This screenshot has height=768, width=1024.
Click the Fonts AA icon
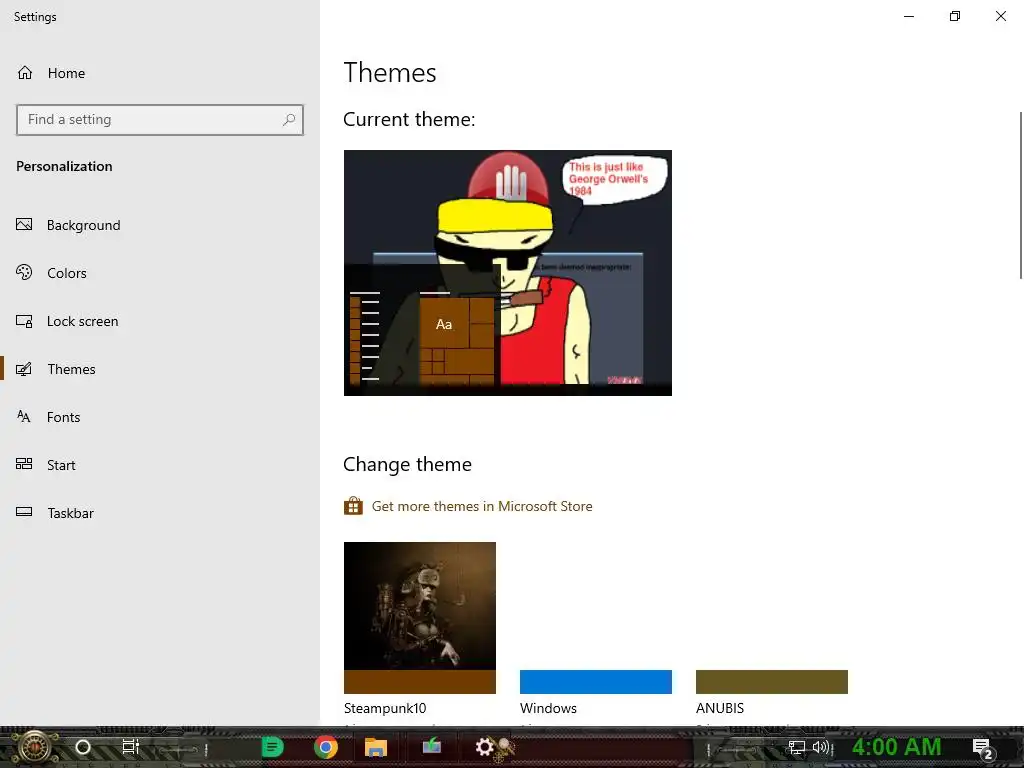click(24, 417)
